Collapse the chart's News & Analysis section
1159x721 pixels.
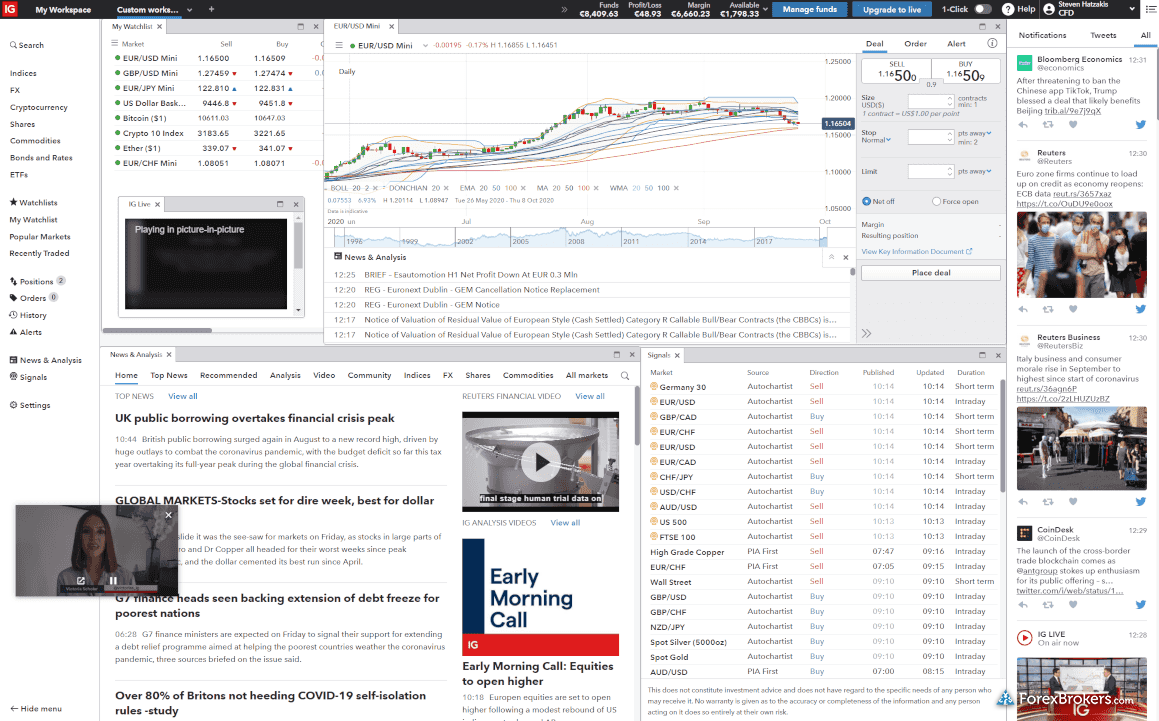click(x=832, y=257)
